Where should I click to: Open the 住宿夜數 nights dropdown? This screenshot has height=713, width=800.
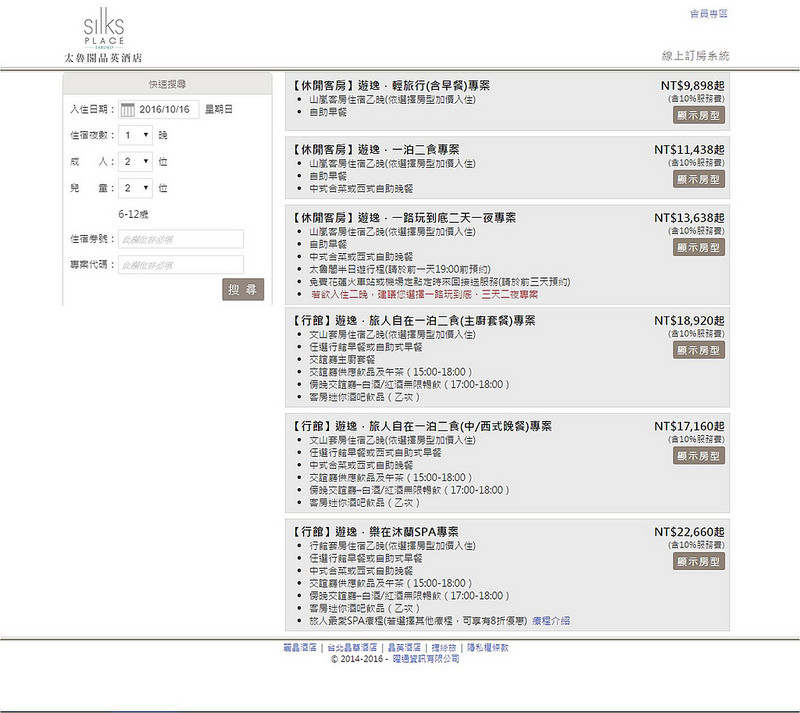pyautogui.click(x=135, y=135)
